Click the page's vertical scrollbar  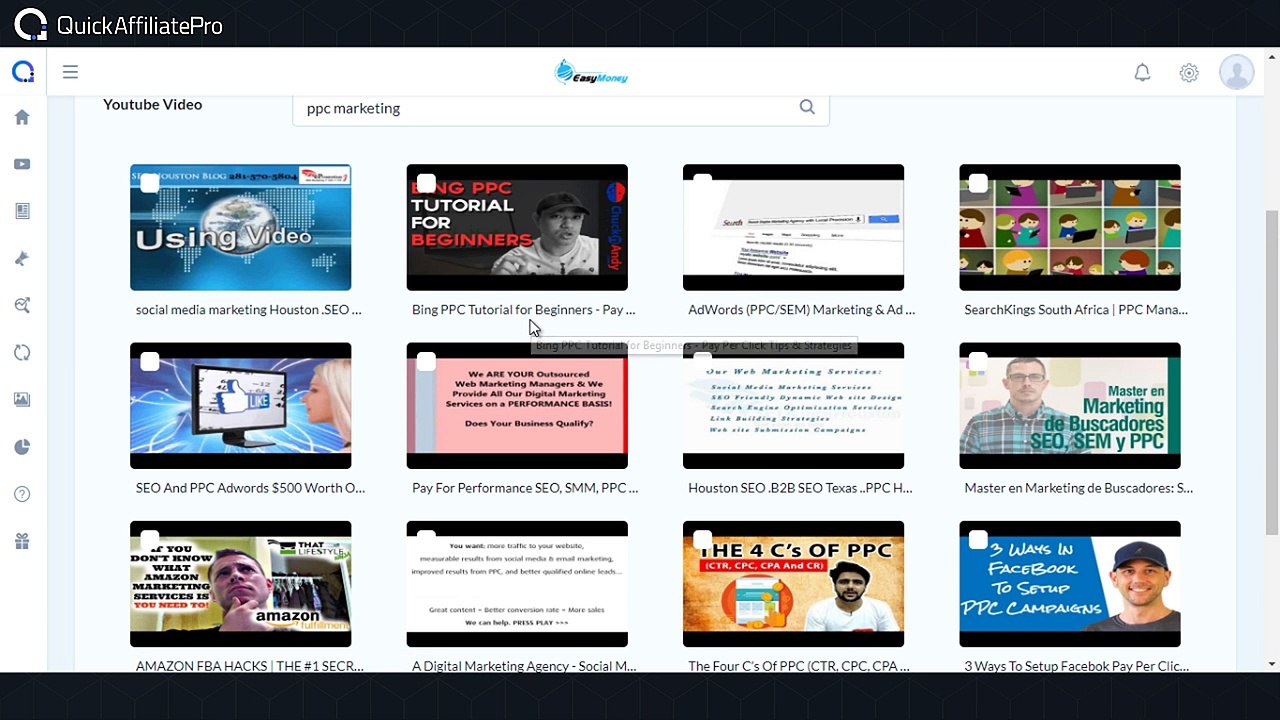(x=1272, y=374)
